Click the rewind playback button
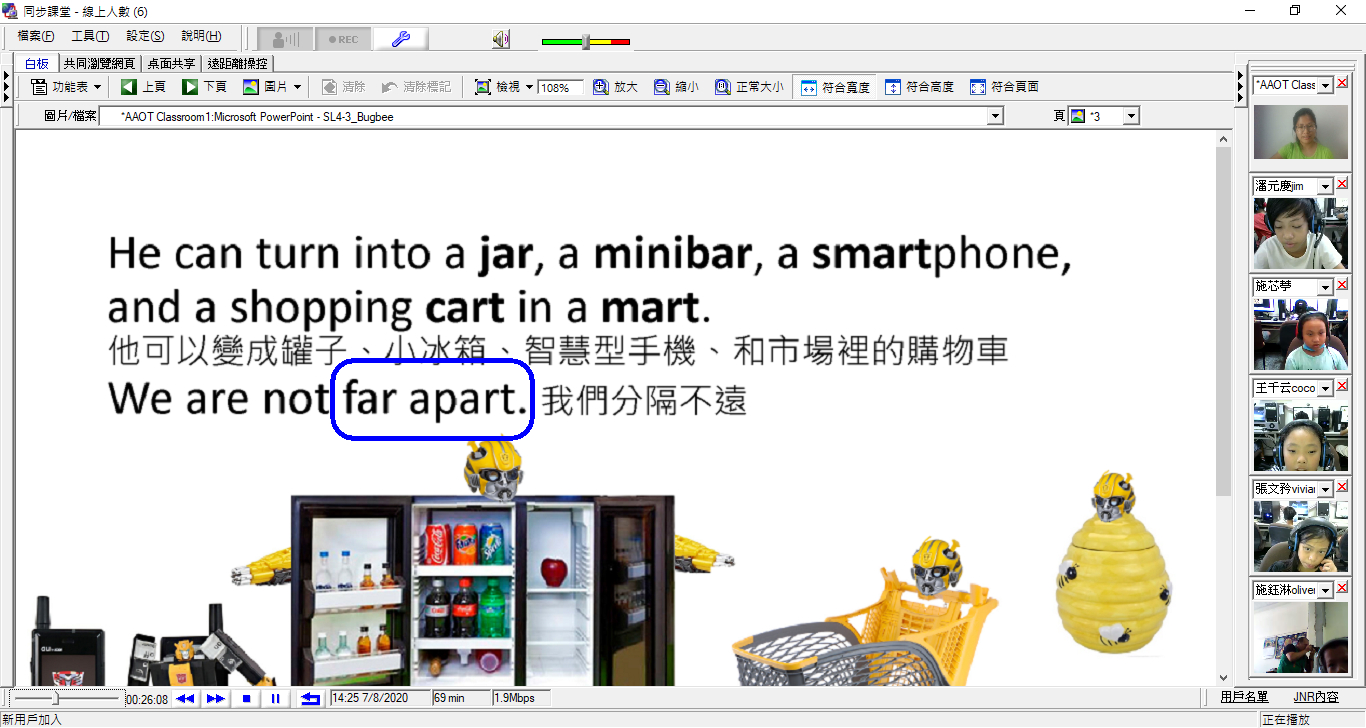Viewport: 1366px width, 728px height. coord(184,698)
